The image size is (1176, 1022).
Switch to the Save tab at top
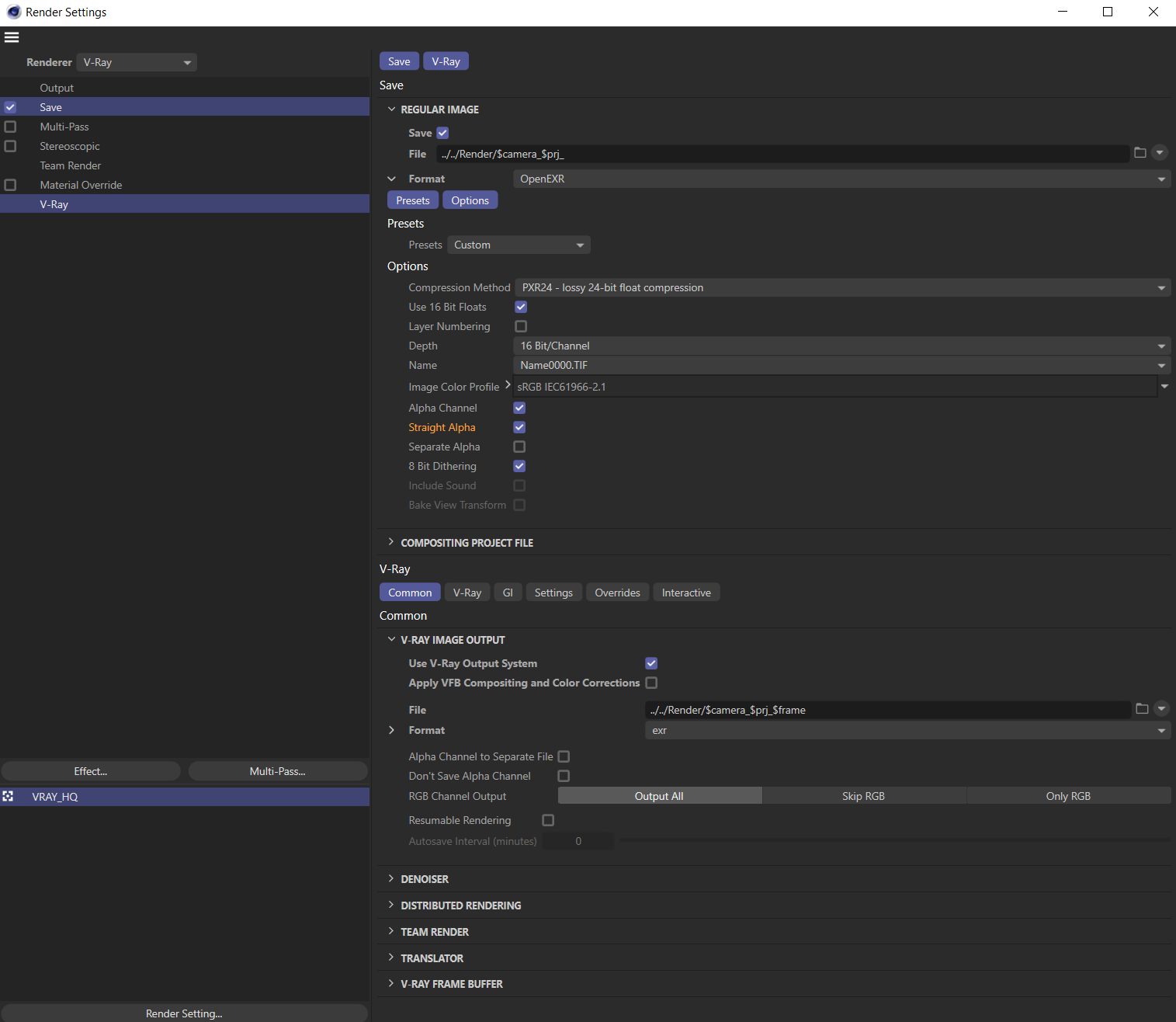click(399, 61)
